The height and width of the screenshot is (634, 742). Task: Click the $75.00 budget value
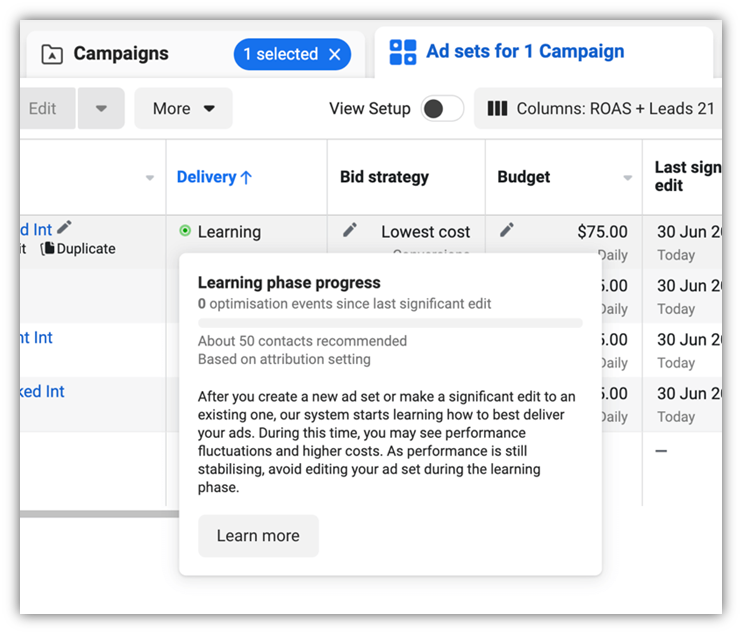pos(602,232)
